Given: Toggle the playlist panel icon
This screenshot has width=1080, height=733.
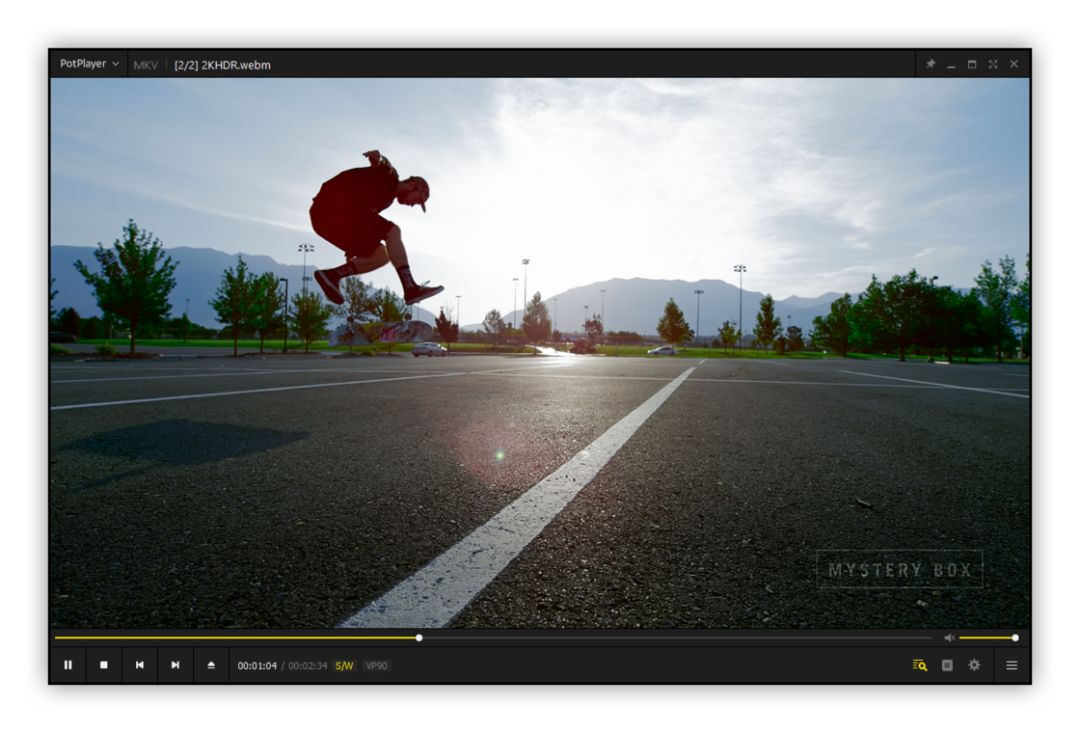Looking at the screenshot, I should (x=948, y=665).
